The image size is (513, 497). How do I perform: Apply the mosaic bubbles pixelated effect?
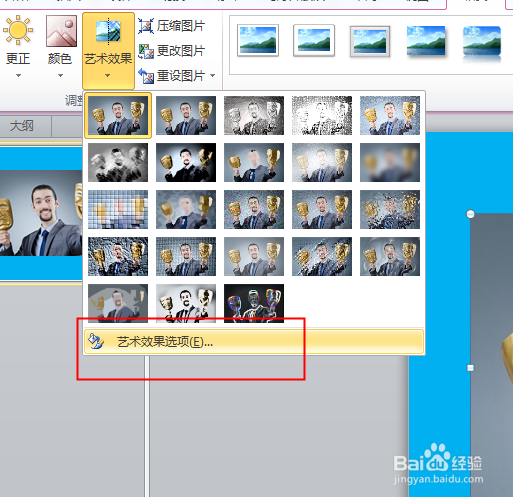[x=118, y=210]
